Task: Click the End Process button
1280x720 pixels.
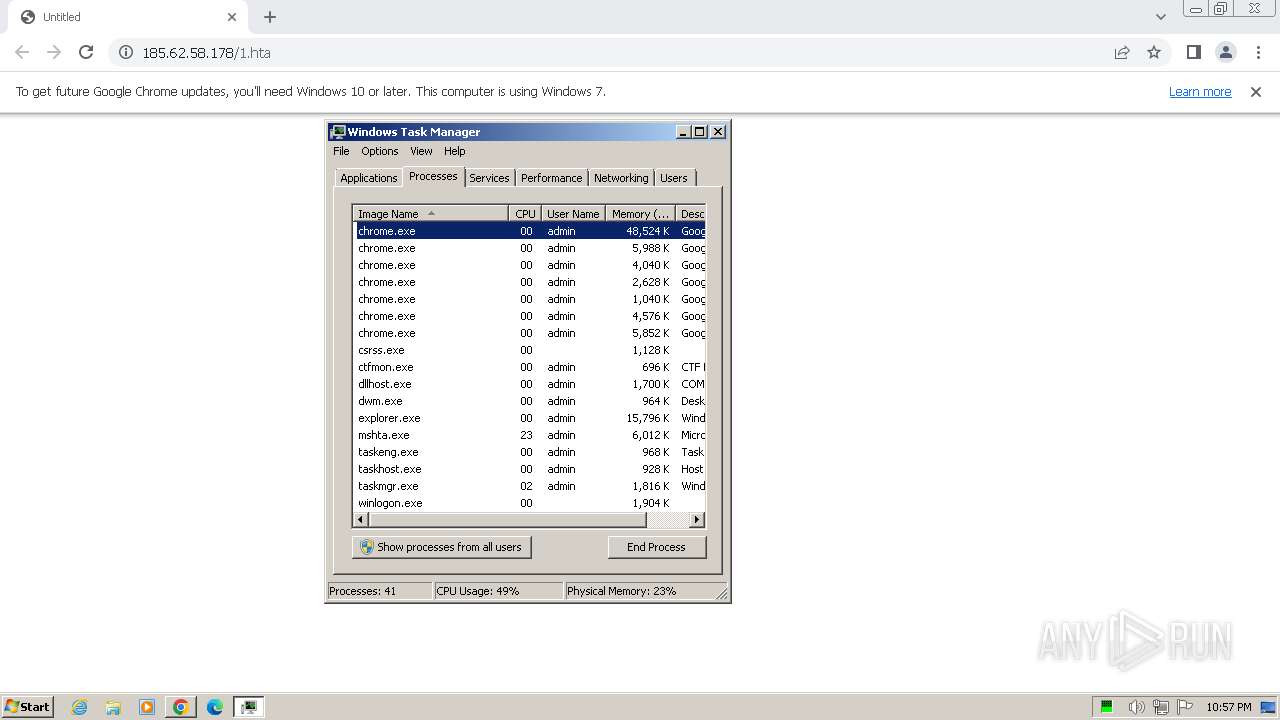Action: click(x=656, y=547)
